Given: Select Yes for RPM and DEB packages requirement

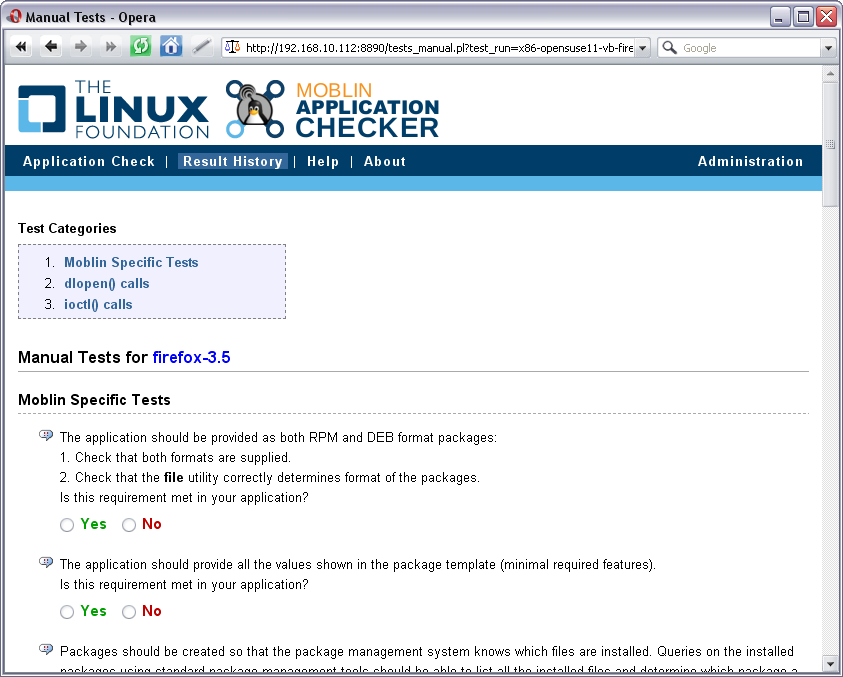Looking at the screenshot, I should point(67,525).
